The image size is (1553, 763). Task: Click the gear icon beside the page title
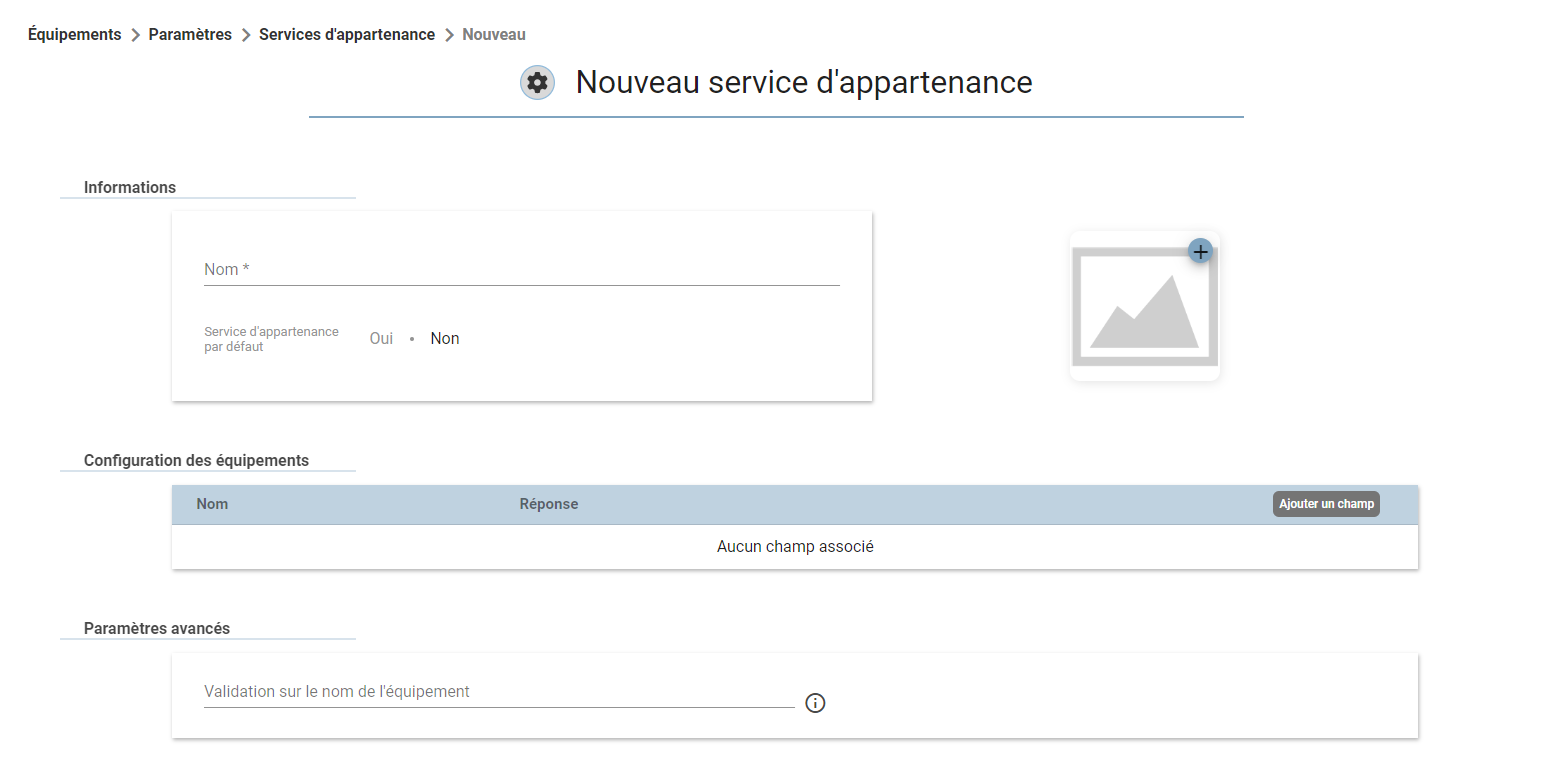[x=537, y=82]
